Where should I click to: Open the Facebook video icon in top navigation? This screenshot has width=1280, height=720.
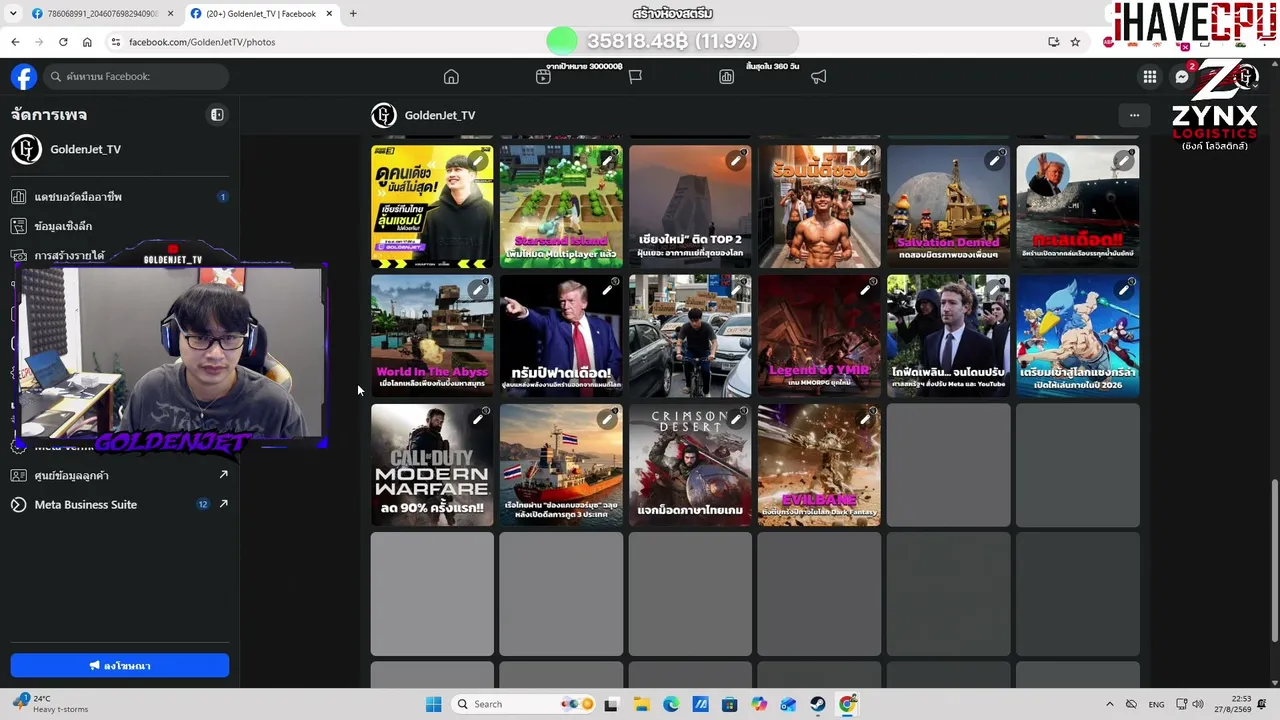point(543,77)
